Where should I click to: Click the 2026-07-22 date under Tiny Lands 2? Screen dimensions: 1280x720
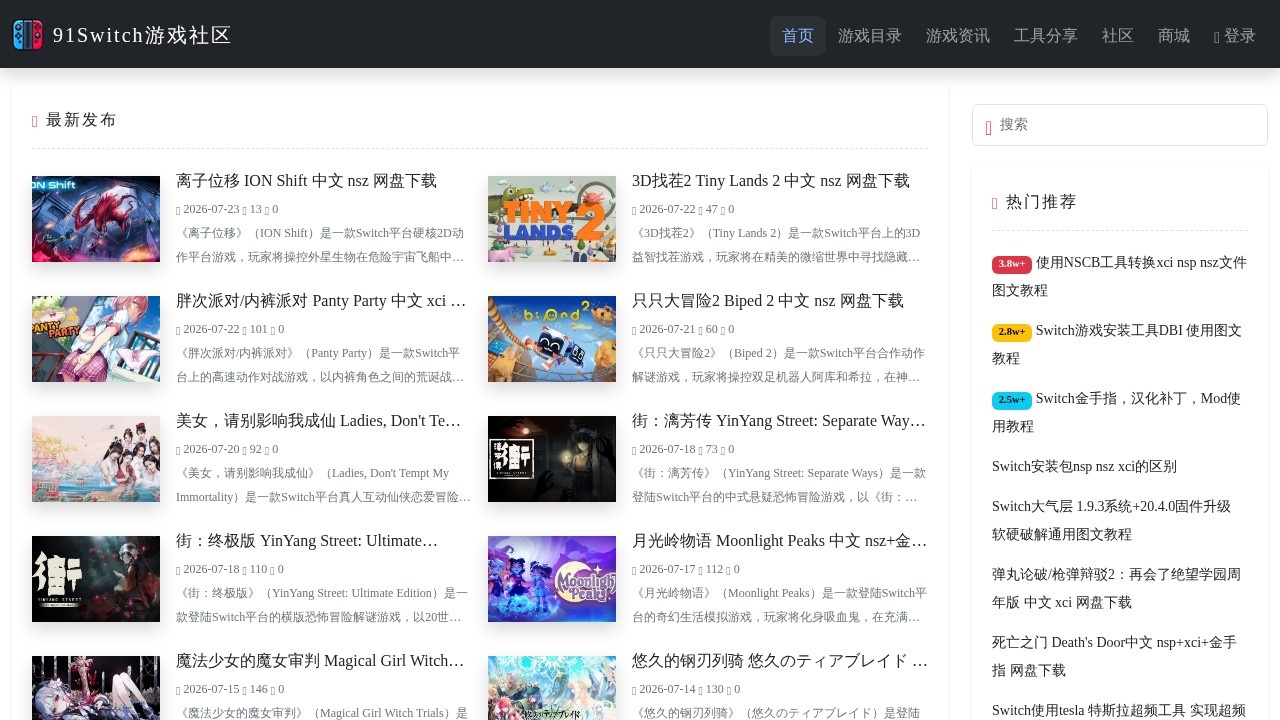667,210
